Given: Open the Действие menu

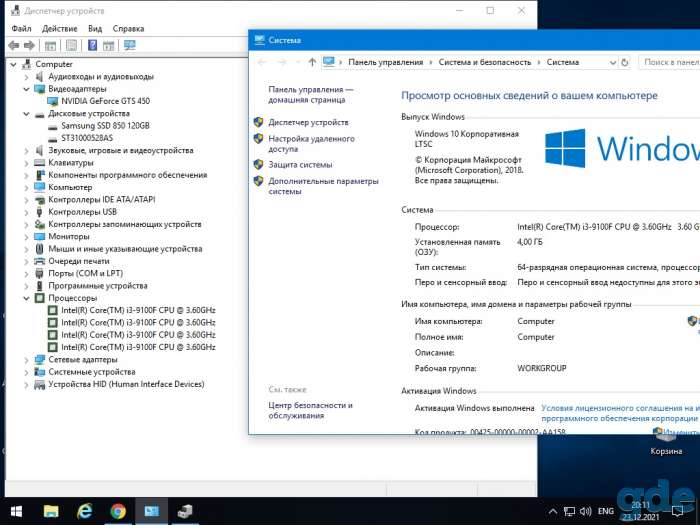Looking at the screenshot, I should (x=59, y=29).
